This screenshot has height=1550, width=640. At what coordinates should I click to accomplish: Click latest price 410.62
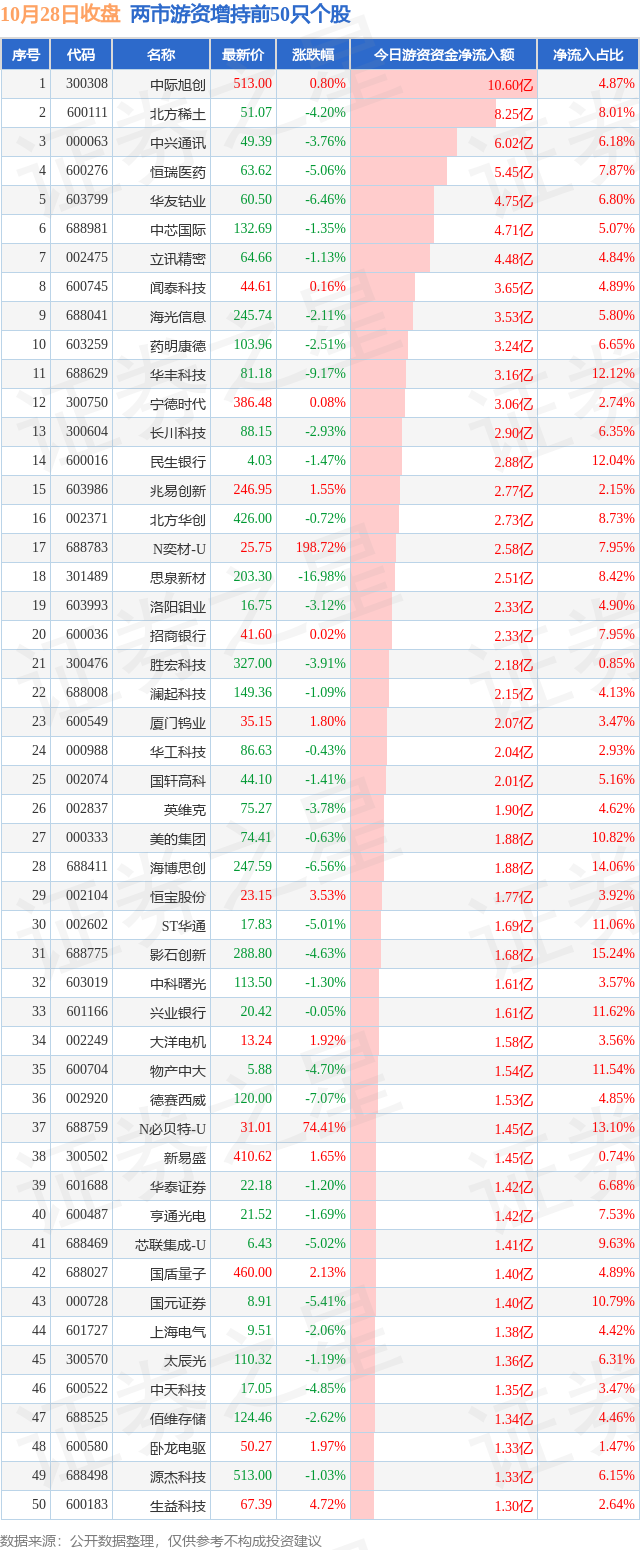(x=252, y=1157)
